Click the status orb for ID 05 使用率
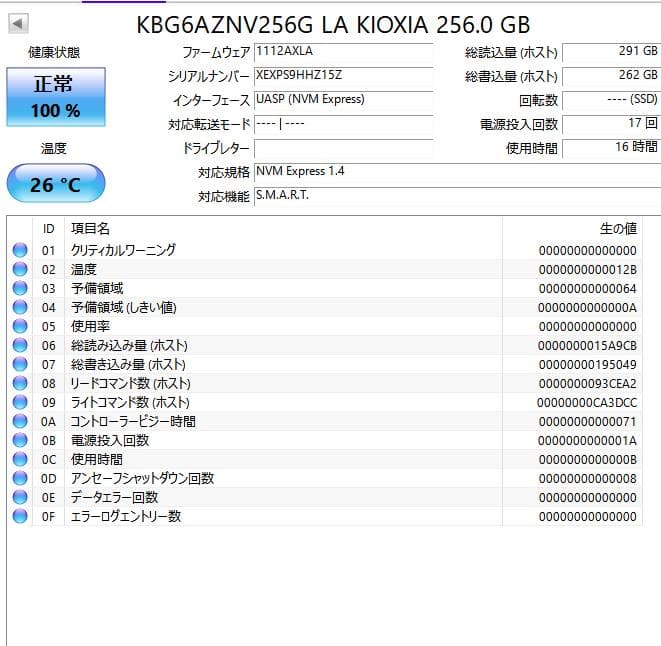 tap(20, 326)
